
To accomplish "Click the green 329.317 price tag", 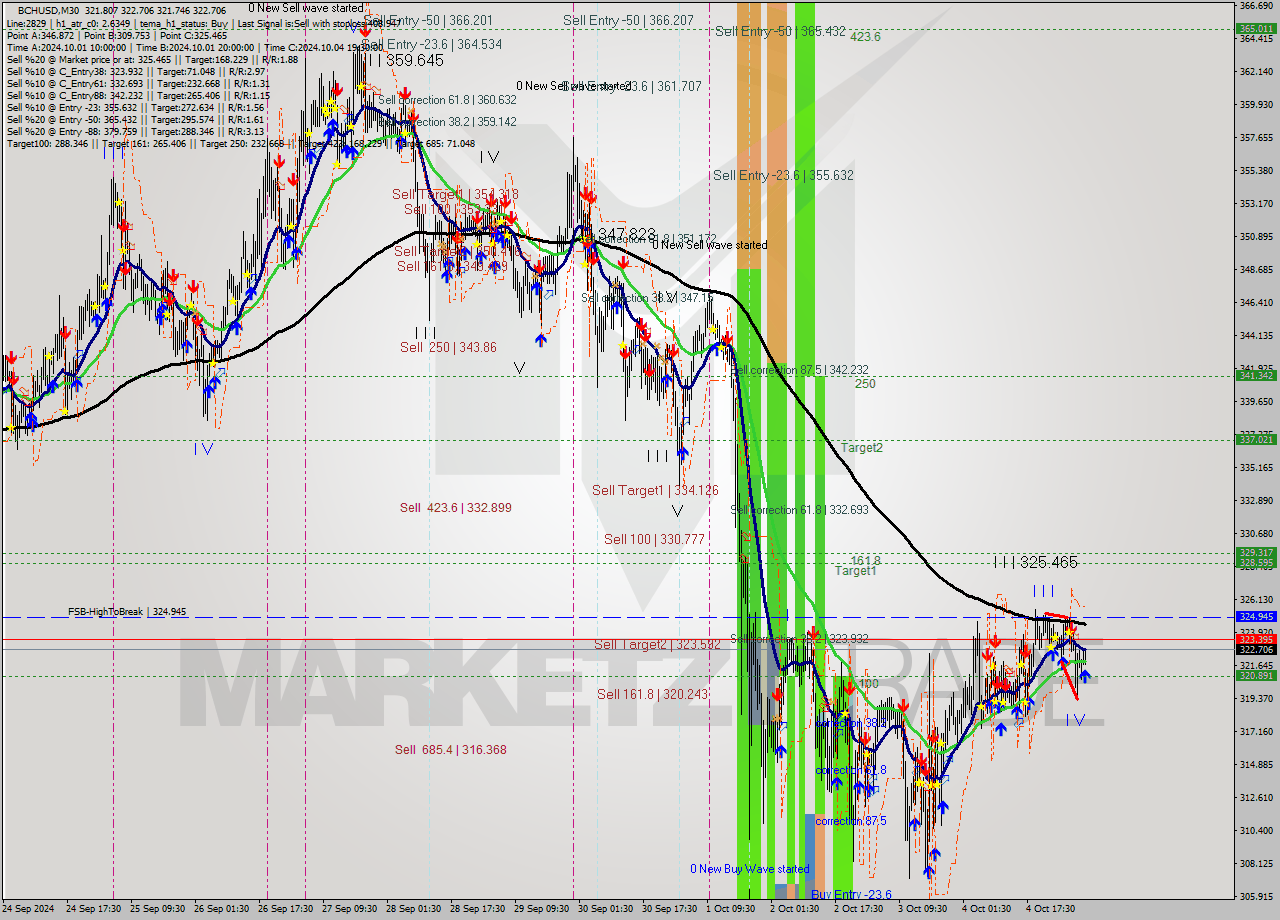I will coord(1256,552).
